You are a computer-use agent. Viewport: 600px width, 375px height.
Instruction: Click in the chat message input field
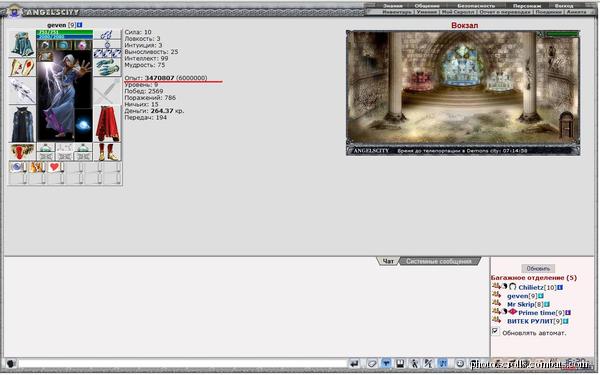[183, 364]
